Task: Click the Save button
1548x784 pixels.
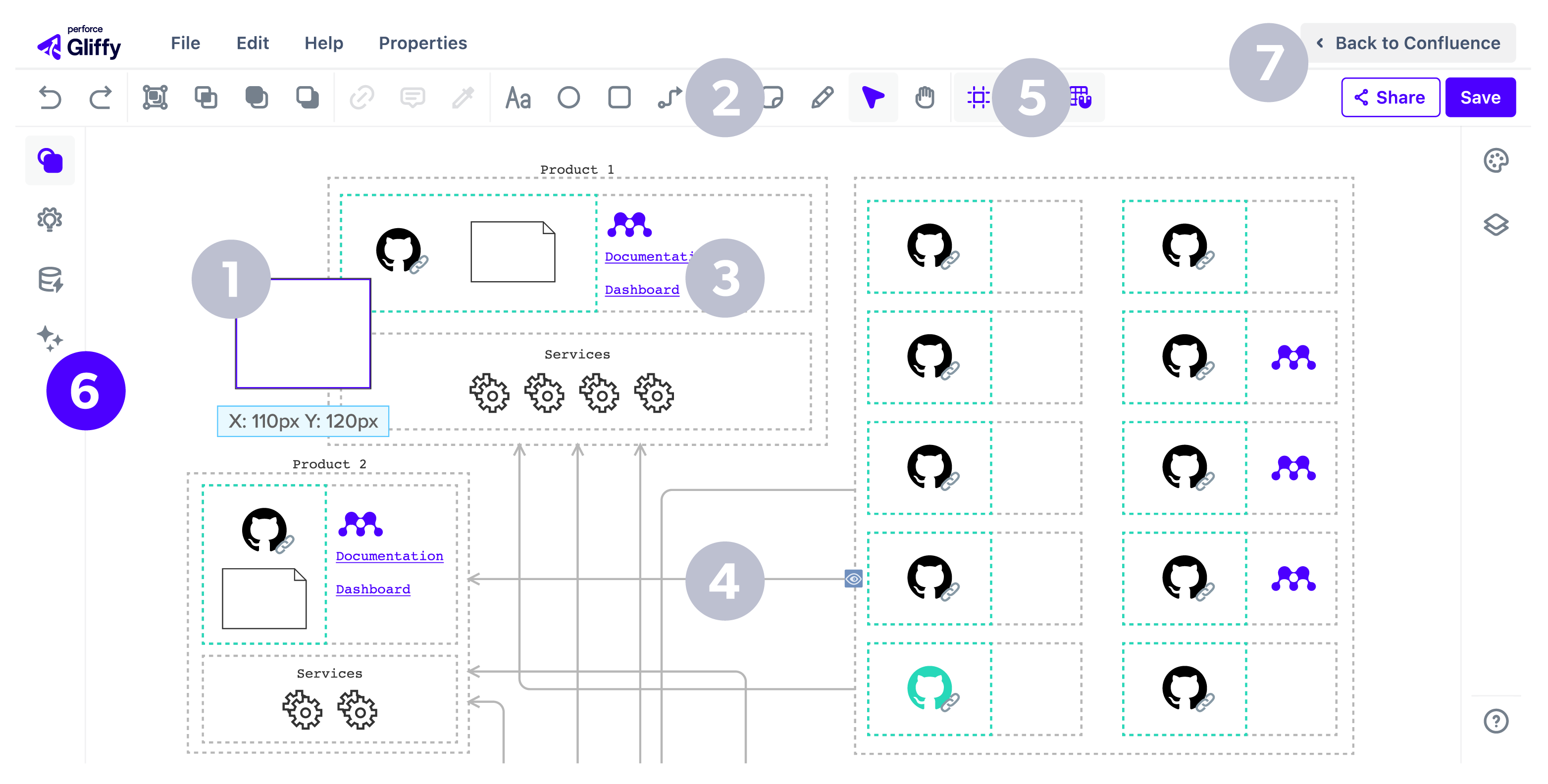Action: pos(1480,98)
